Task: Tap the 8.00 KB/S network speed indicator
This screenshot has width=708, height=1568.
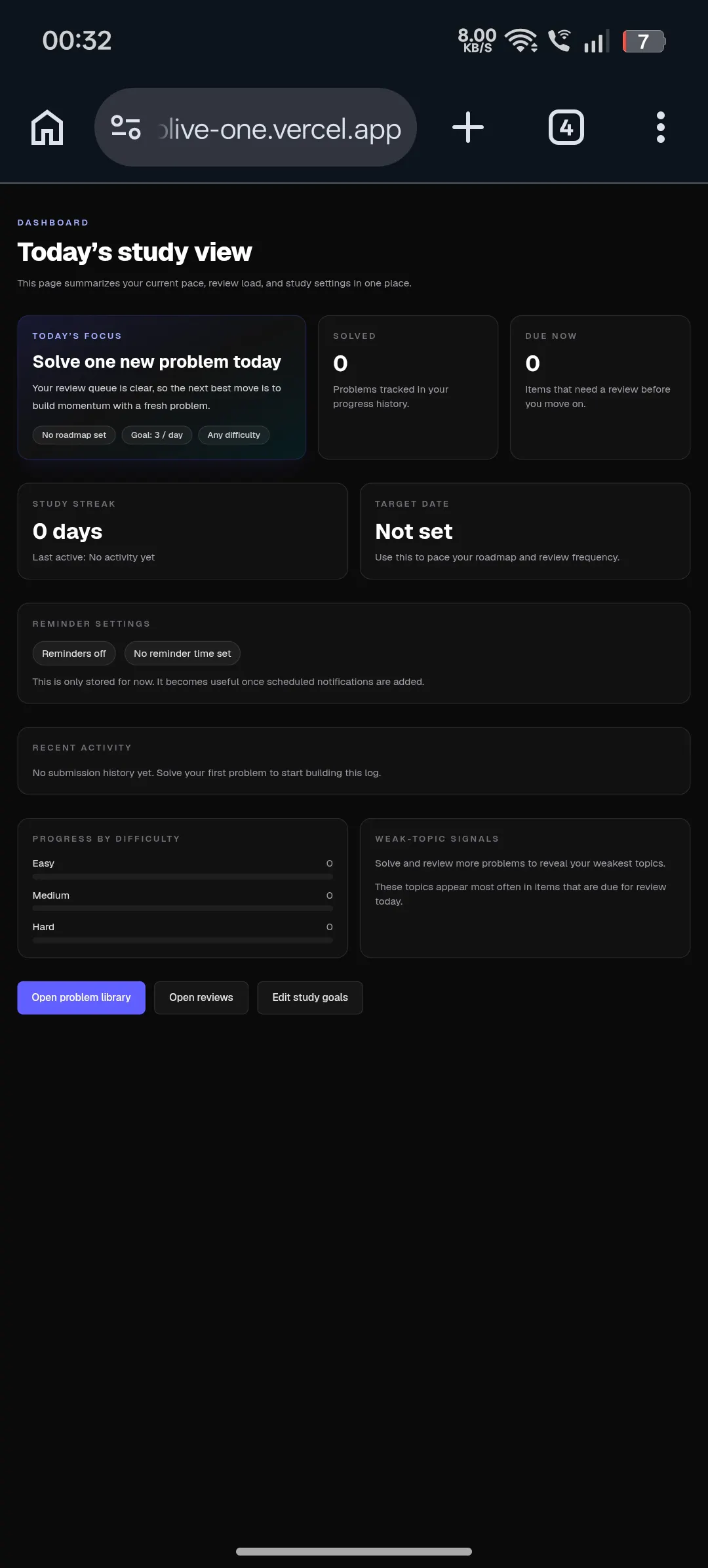Action: click(x=477, y=41)
